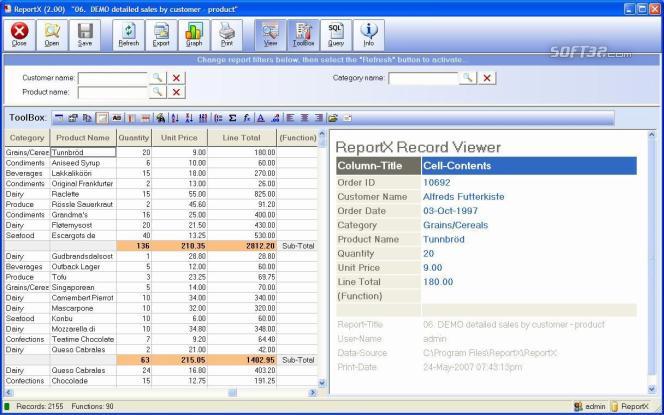
Task: Click the admin user status bar entry
Action: (590, 407)
